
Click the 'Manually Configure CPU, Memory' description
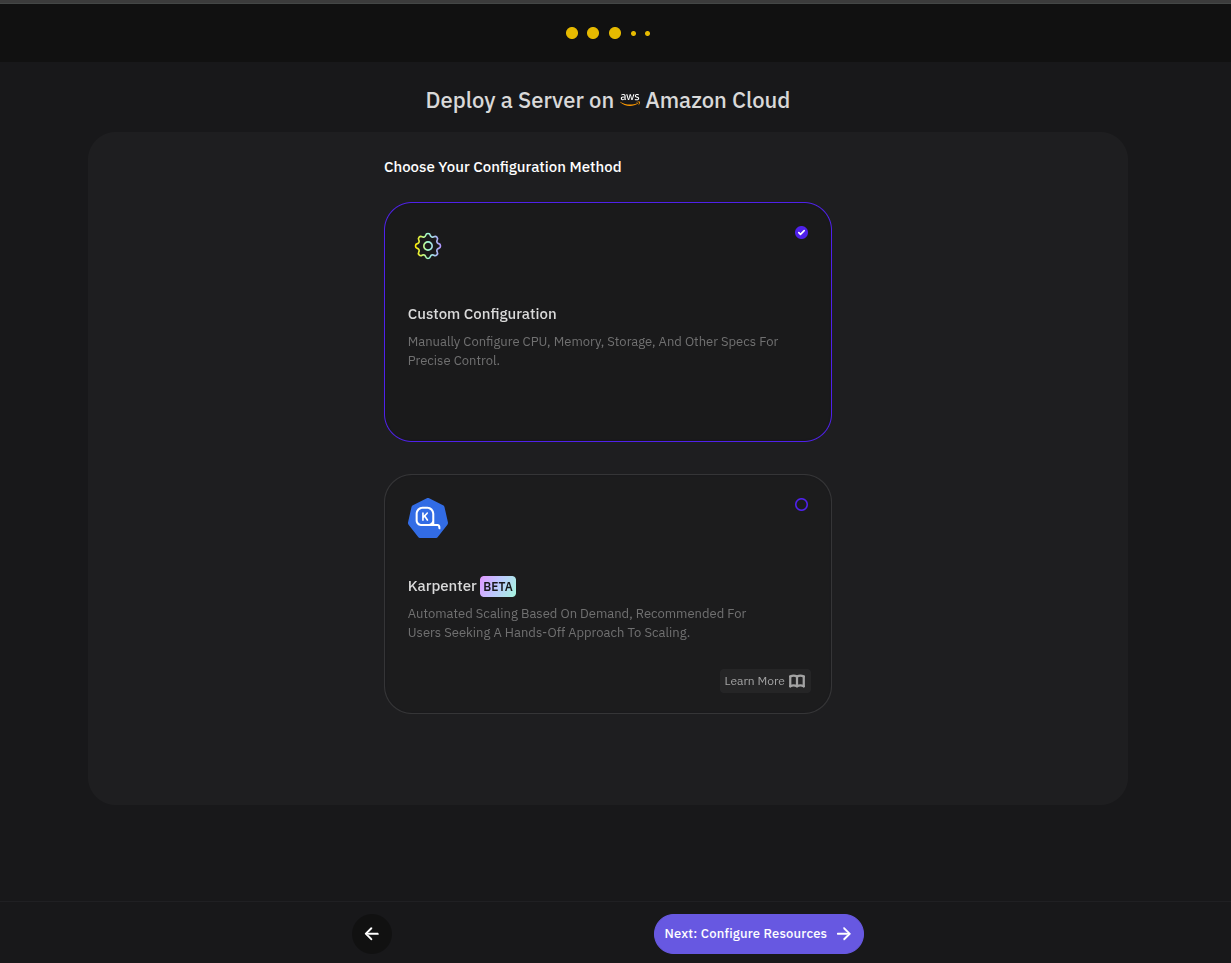[x=593, y=351]
